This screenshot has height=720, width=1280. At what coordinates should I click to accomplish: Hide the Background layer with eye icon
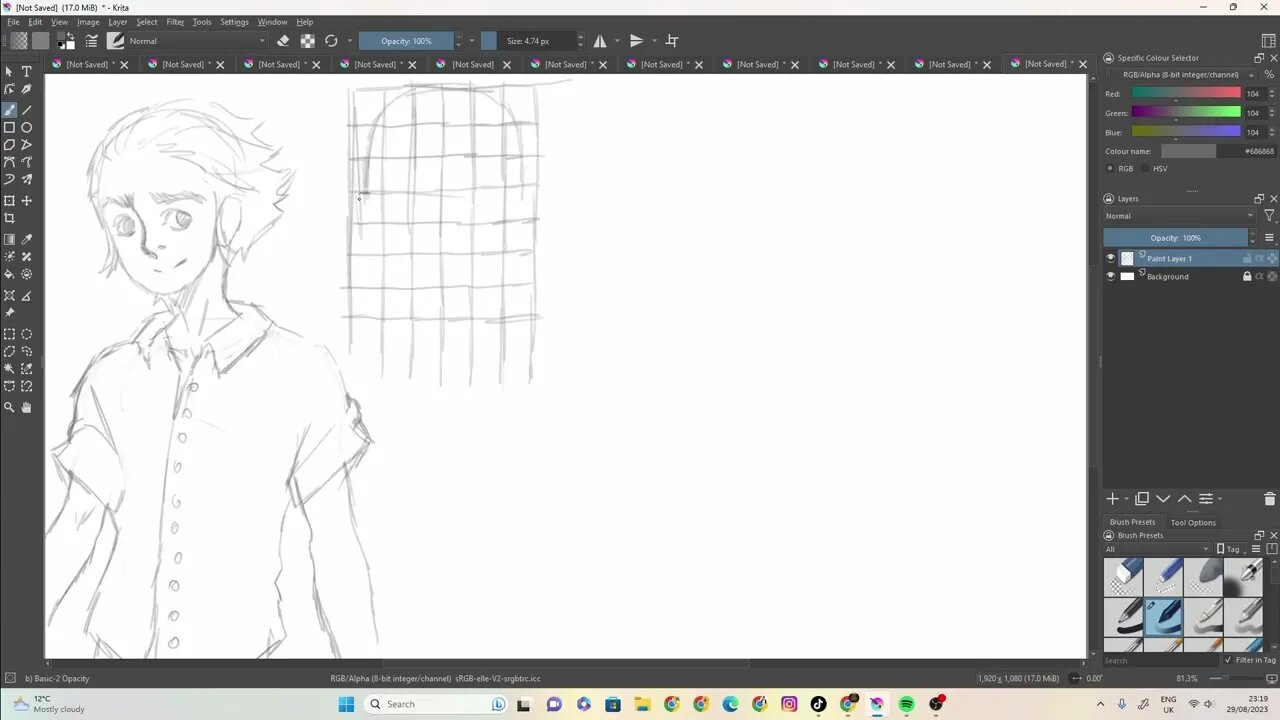click(1110, 276)
